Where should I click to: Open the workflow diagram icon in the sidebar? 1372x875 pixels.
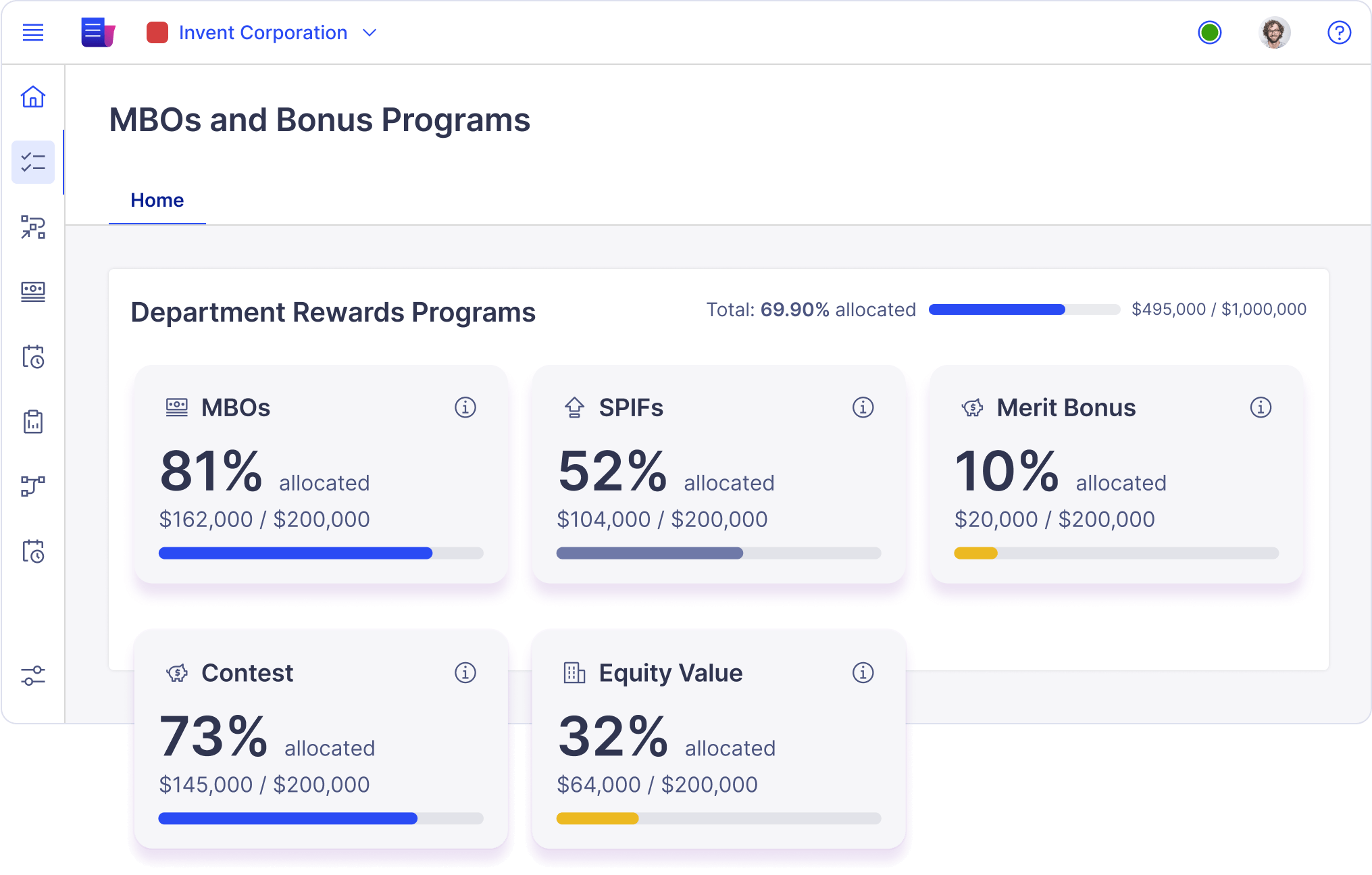(x=32, y=228)
